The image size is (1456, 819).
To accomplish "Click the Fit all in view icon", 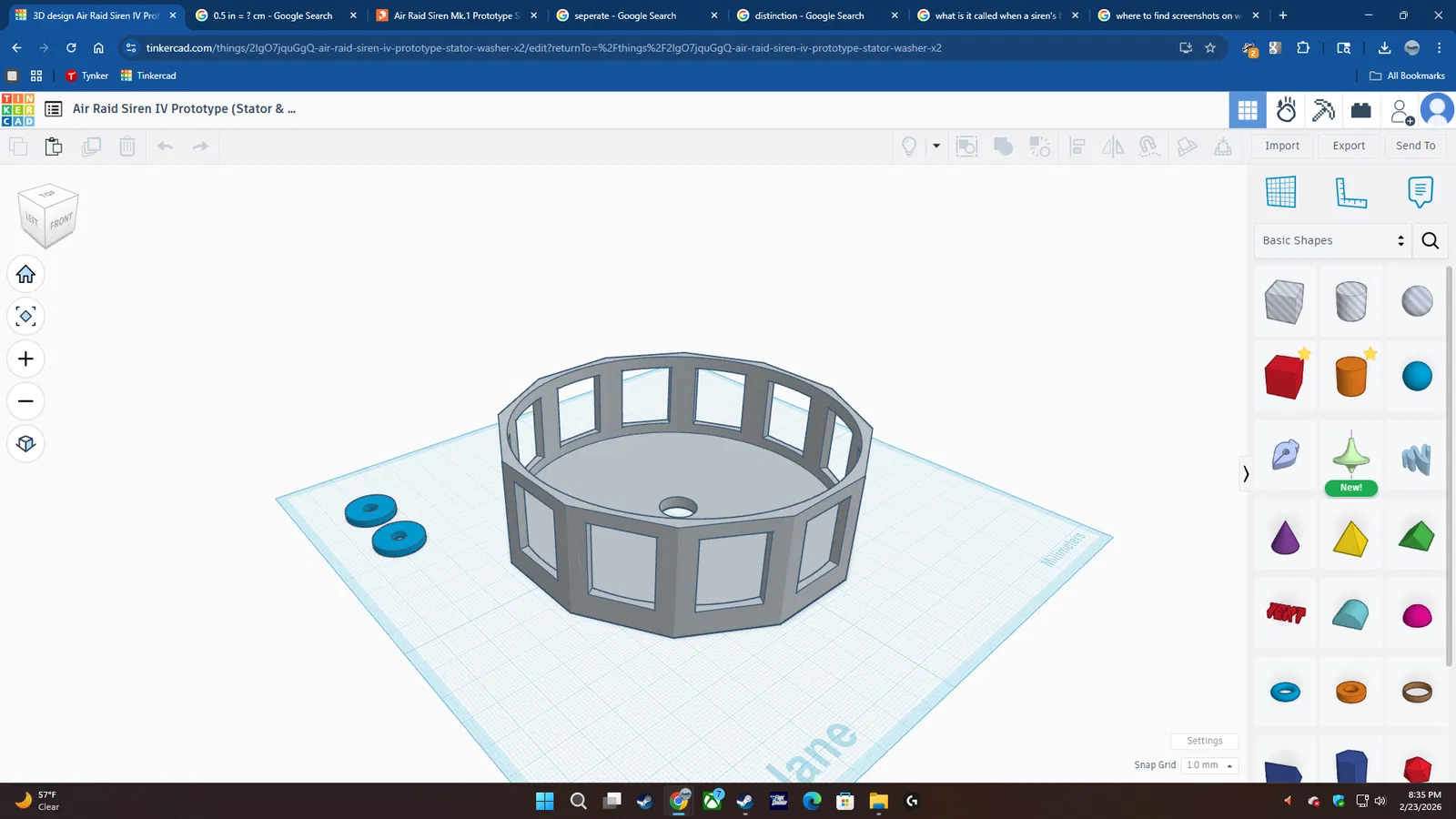I will click(25, 317).
